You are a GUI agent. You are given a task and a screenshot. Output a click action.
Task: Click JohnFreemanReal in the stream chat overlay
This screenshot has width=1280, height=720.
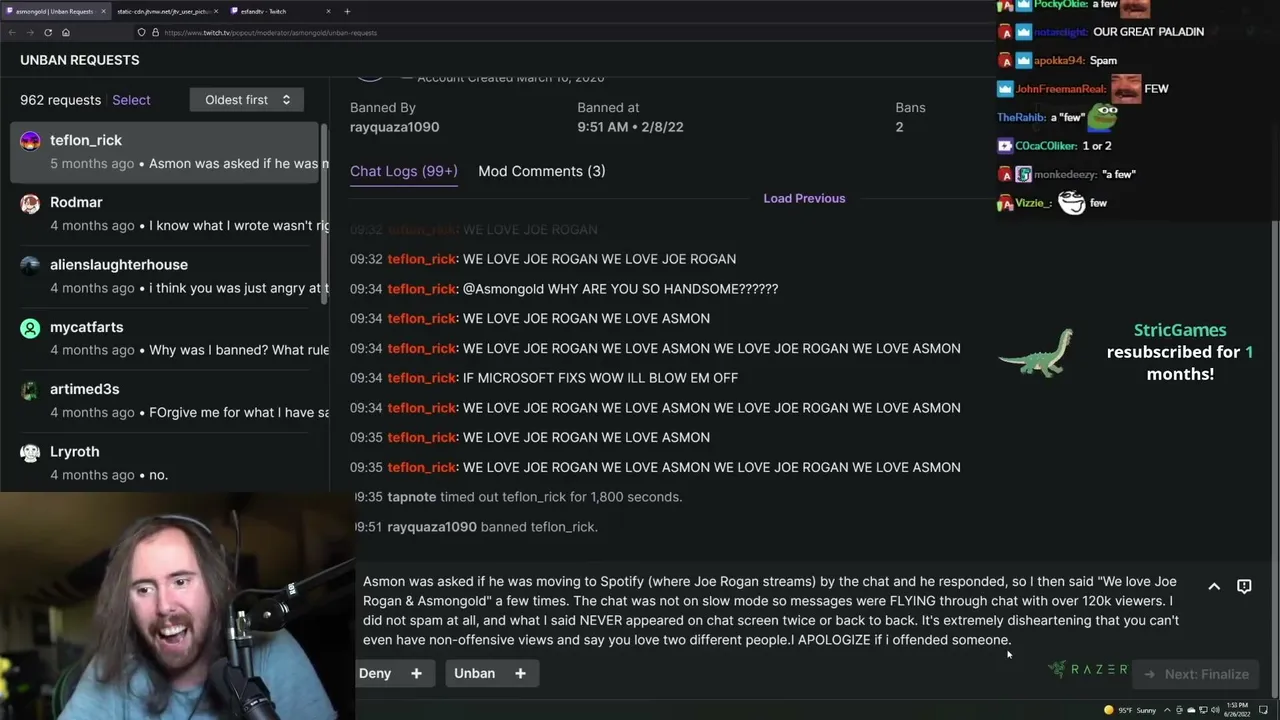coord(1062,89)
